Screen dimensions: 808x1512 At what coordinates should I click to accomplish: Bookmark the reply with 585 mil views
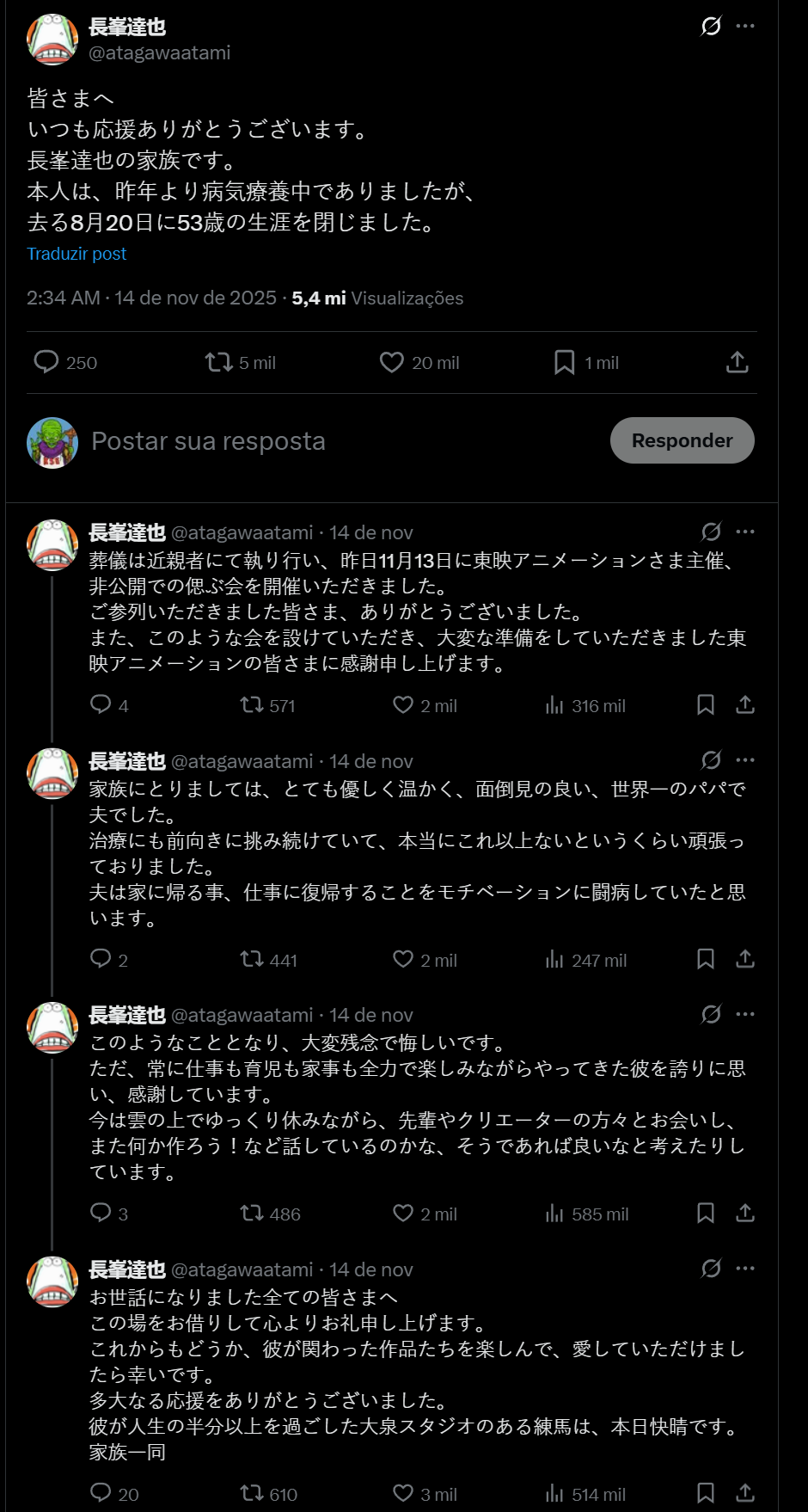click(x=705, y=1214)
